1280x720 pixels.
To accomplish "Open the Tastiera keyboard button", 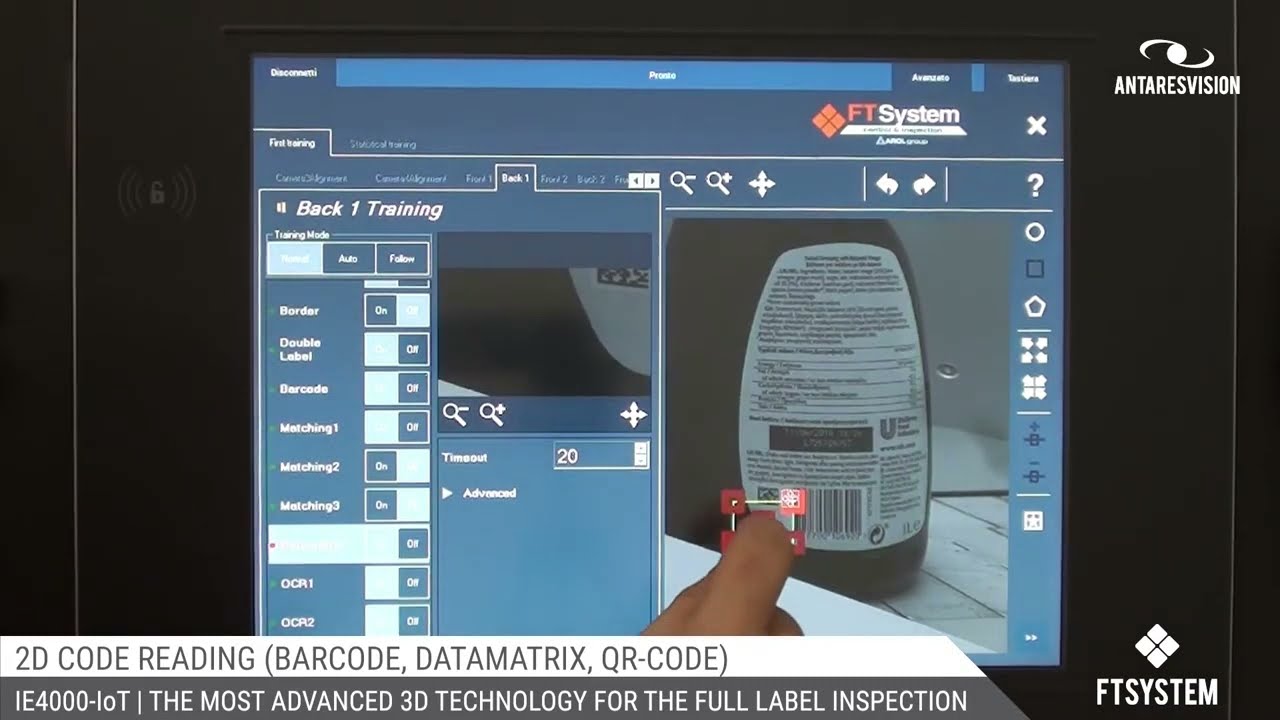I will pyautogui.click(x=1022, y=78).
